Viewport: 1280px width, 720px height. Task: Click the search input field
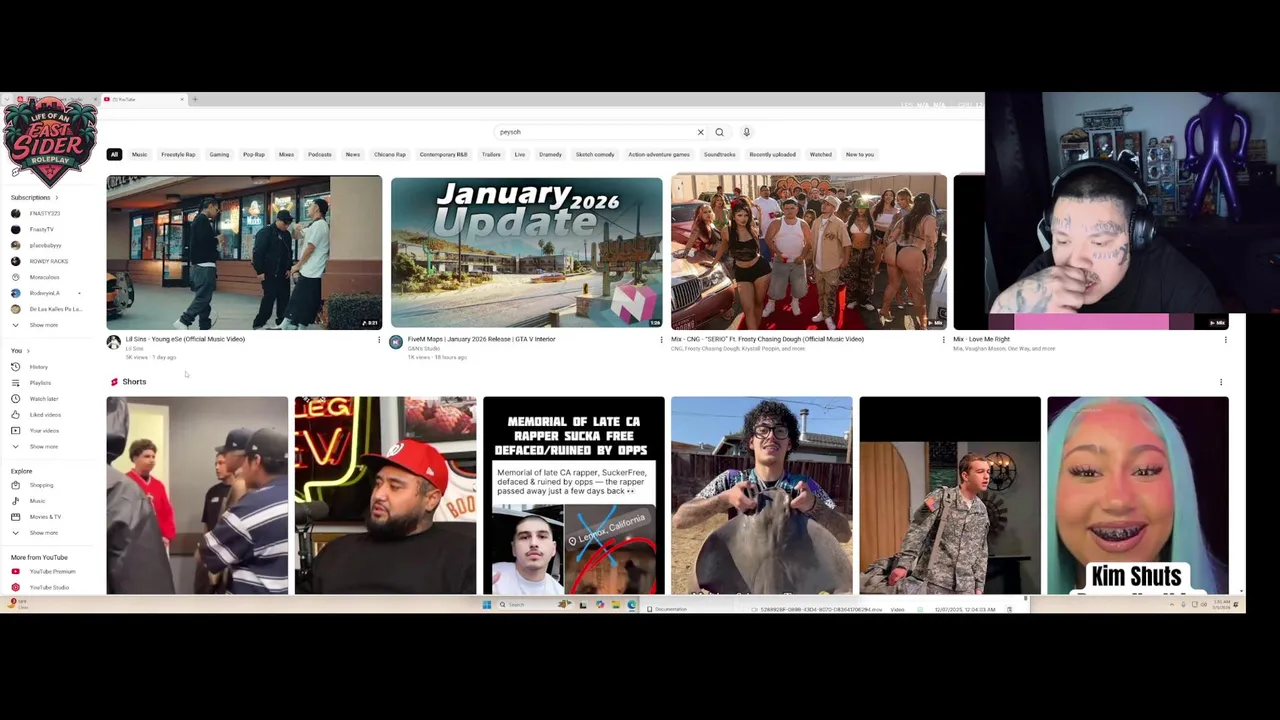coord(595,132)
